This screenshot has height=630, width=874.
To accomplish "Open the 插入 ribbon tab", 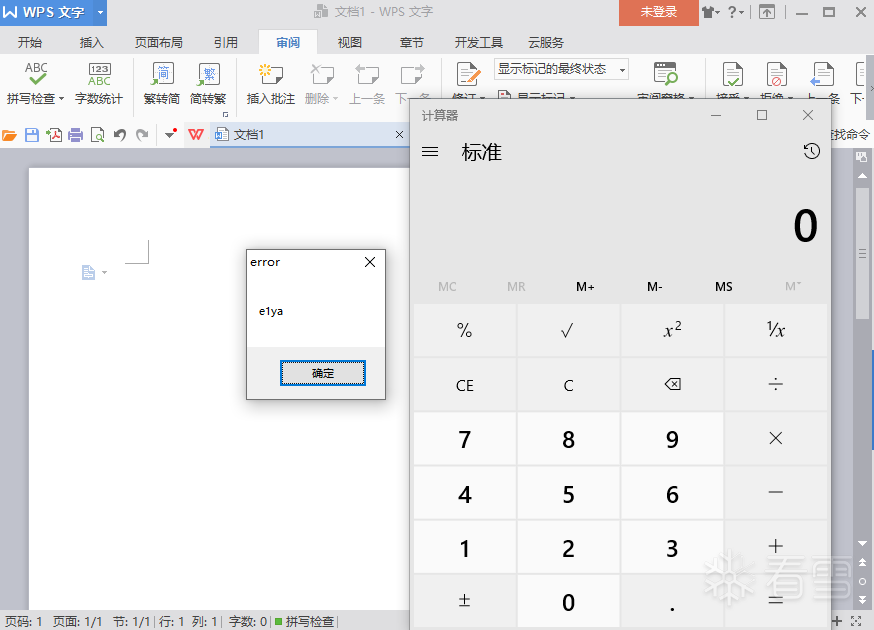I will pos(91,42).
